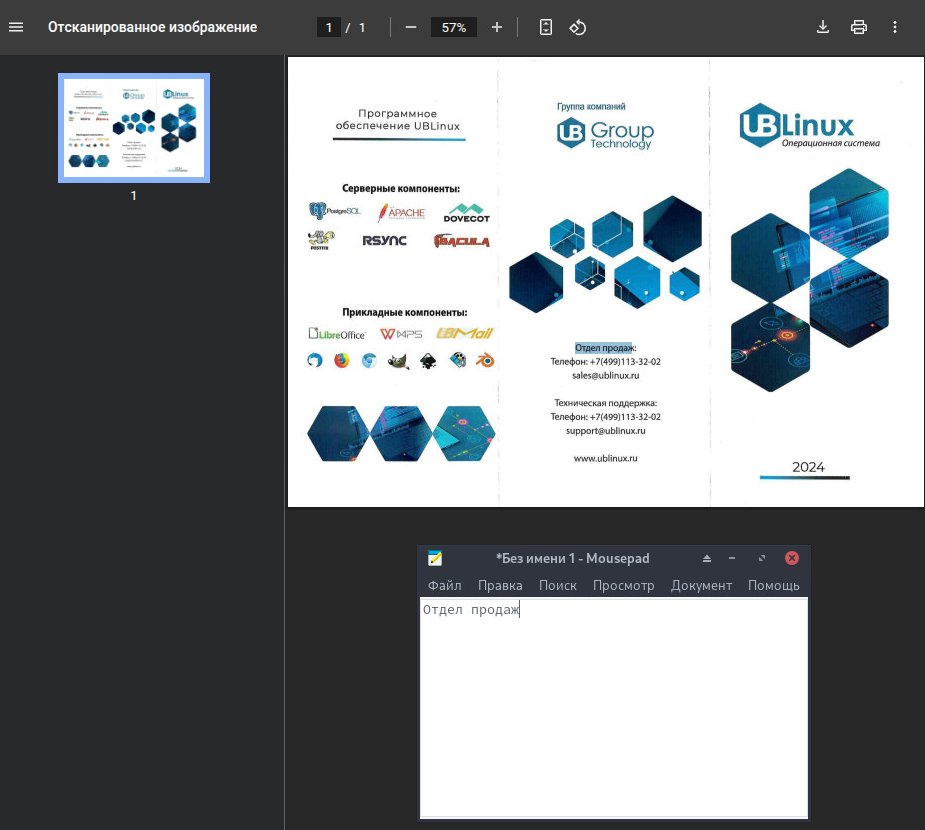
Task: Open the Файл menu in Mousepad
Action: (x=444, y=585)
